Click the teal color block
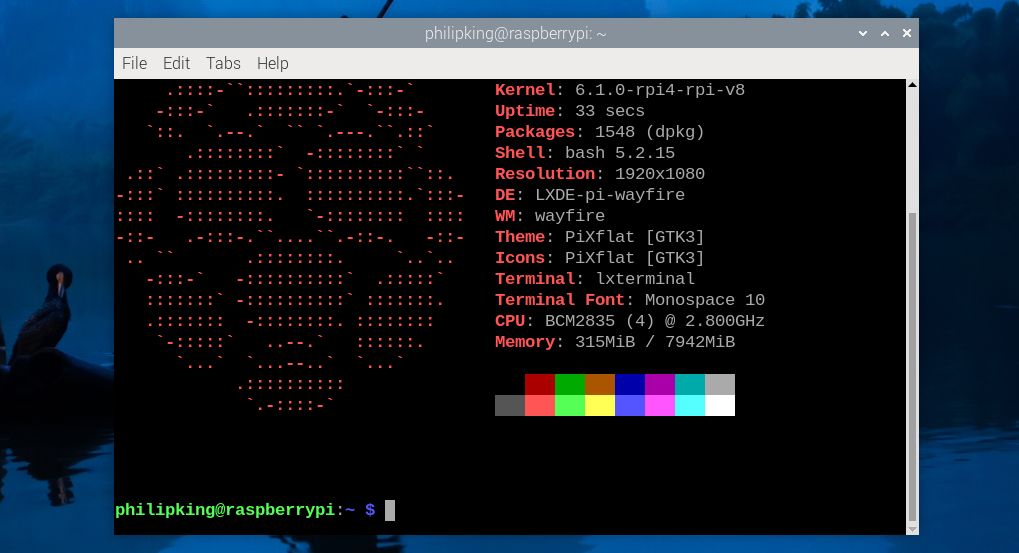 [x=690, y=384]
